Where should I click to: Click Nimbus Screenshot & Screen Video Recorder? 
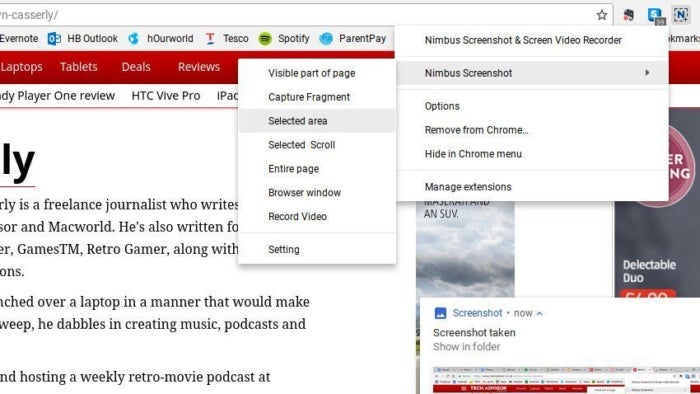click(x=532, y=40)
